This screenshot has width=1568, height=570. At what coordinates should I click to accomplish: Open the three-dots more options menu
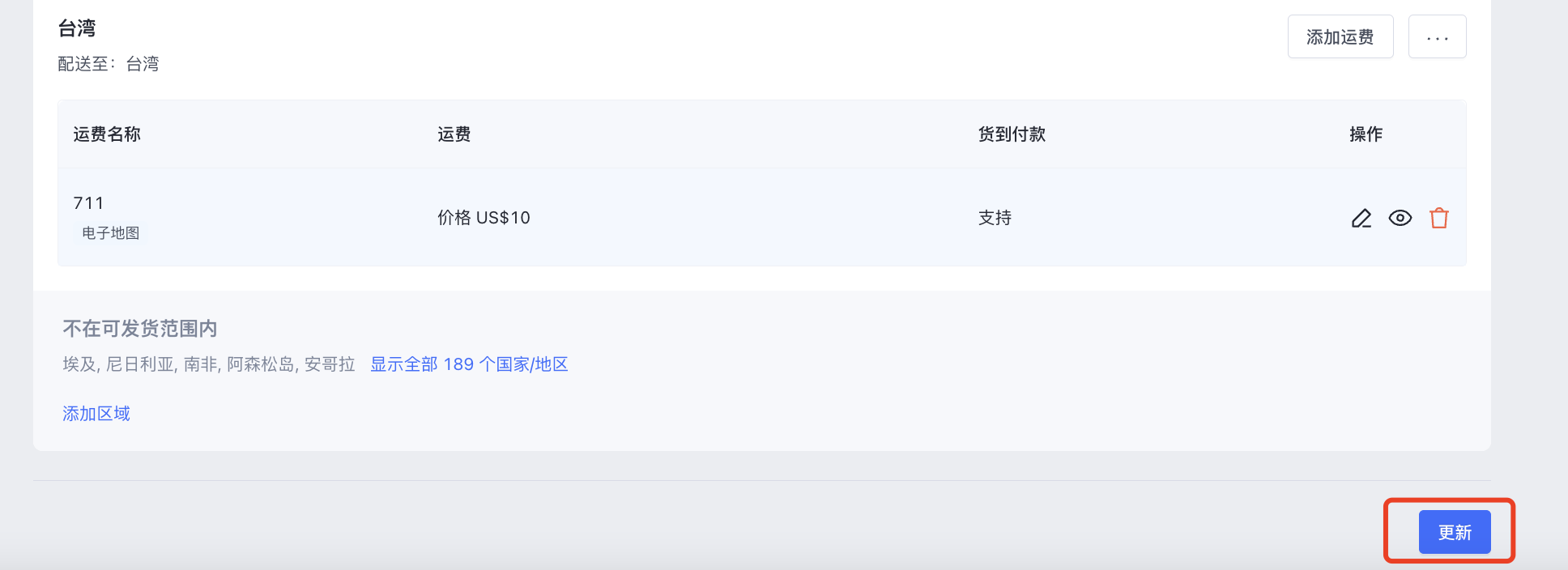point(1438,36)
